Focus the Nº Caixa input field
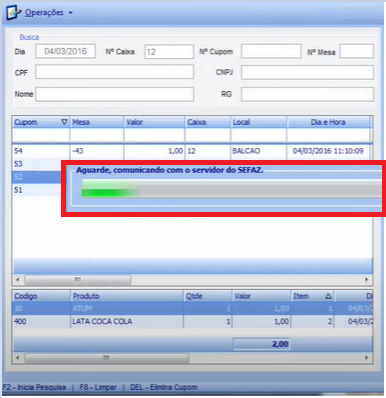Image resolution: width=386 pixels, height=398 pixels. coord(169,52)
